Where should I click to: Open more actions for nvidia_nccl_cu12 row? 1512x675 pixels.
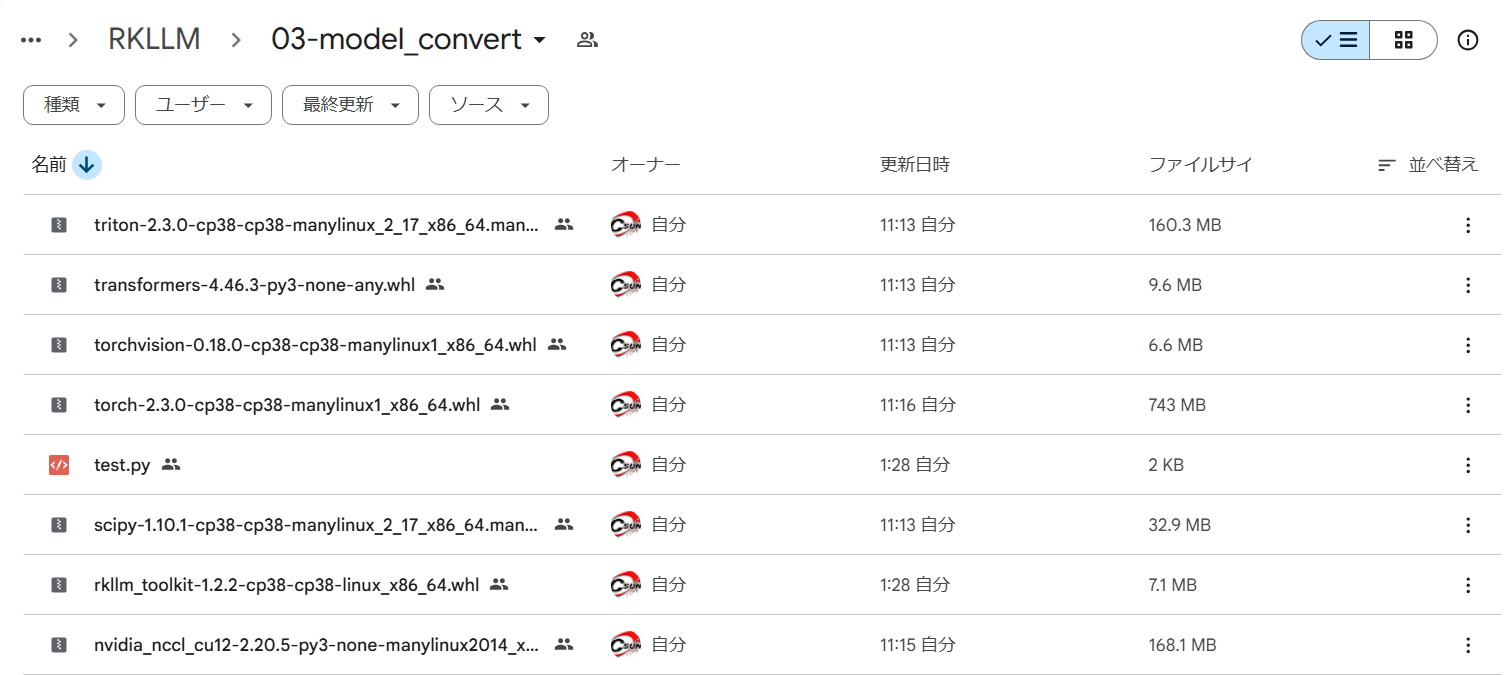(1468, 645)
